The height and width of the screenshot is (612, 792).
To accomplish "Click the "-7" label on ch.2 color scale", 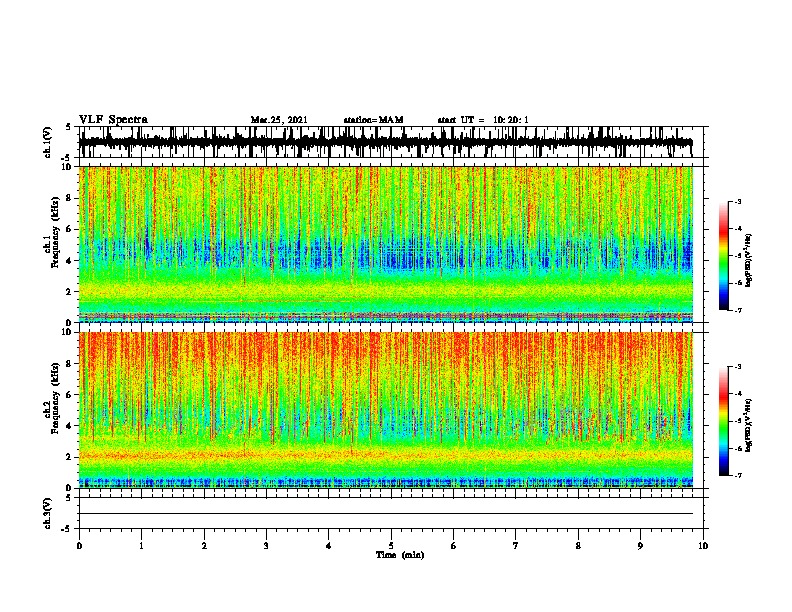I will click(738, 476).
